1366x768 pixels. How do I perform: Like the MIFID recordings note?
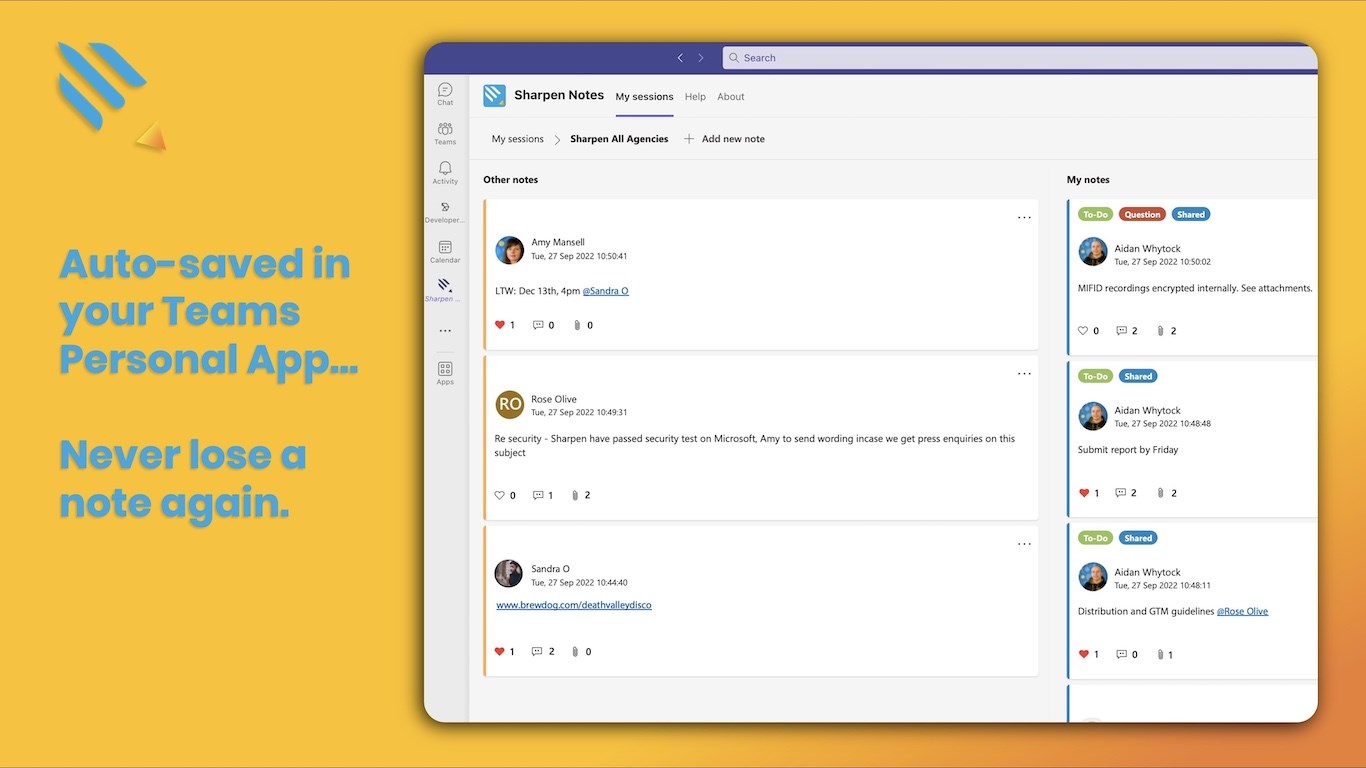1083,331
